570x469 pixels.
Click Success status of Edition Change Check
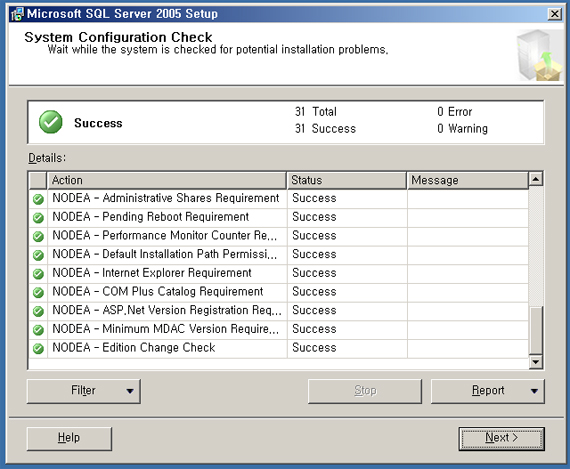(314, 348)
